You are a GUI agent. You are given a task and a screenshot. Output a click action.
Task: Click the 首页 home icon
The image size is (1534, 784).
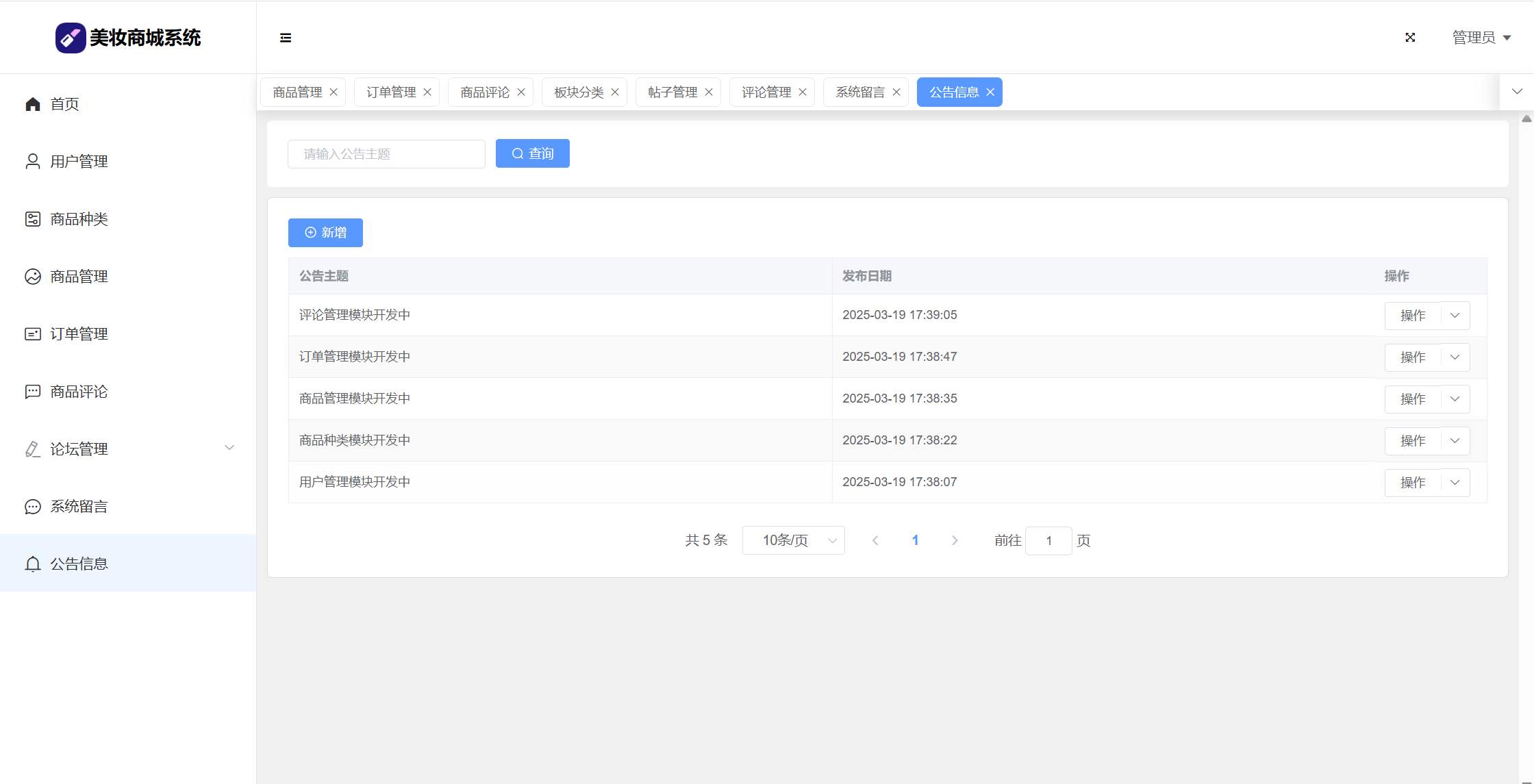coord(33,104)
